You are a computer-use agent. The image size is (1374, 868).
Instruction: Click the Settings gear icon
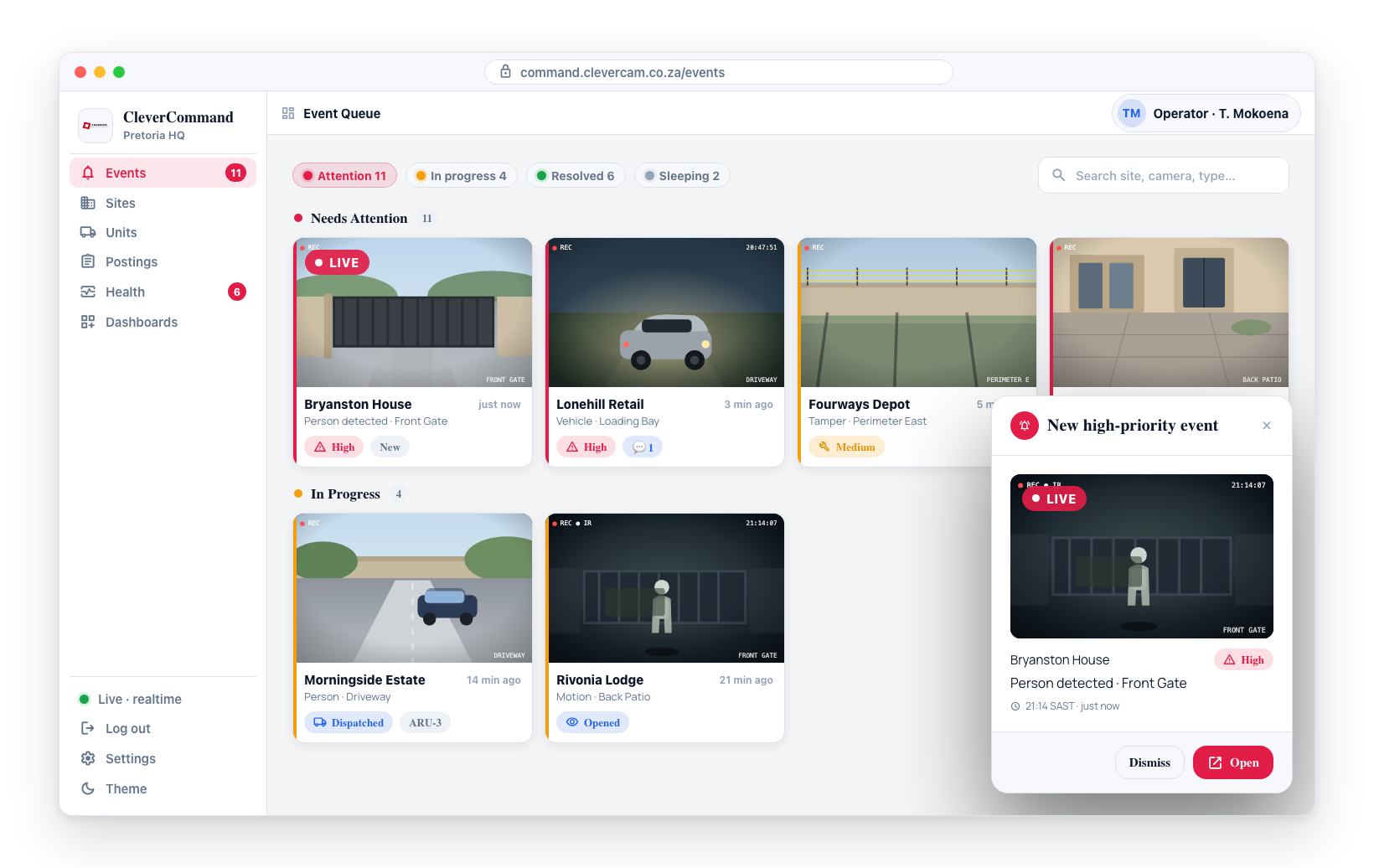pyautogui.click(x=88, y=758)
